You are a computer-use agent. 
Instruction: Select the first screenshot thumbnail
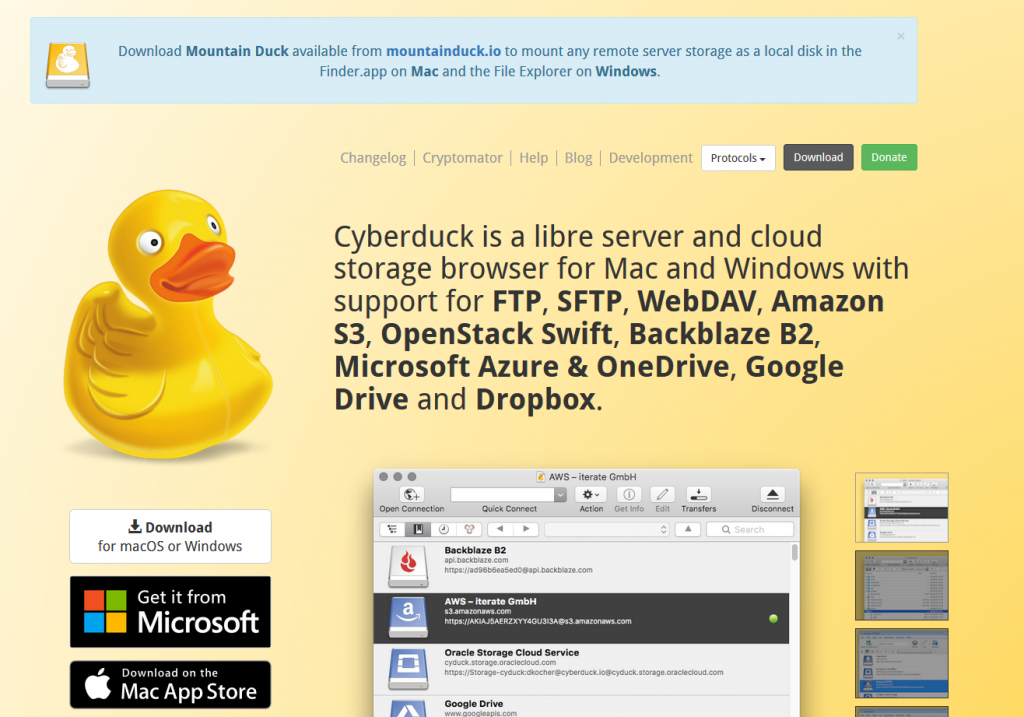[901, 507]
